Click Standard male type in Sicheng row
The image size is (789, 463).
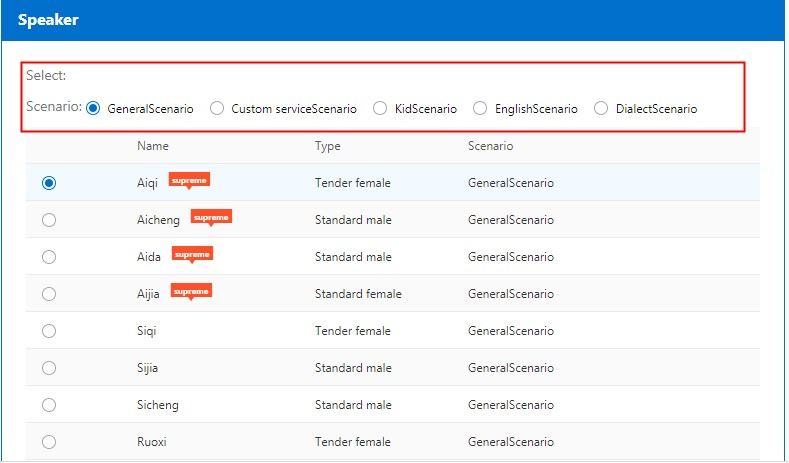[353, 405]
